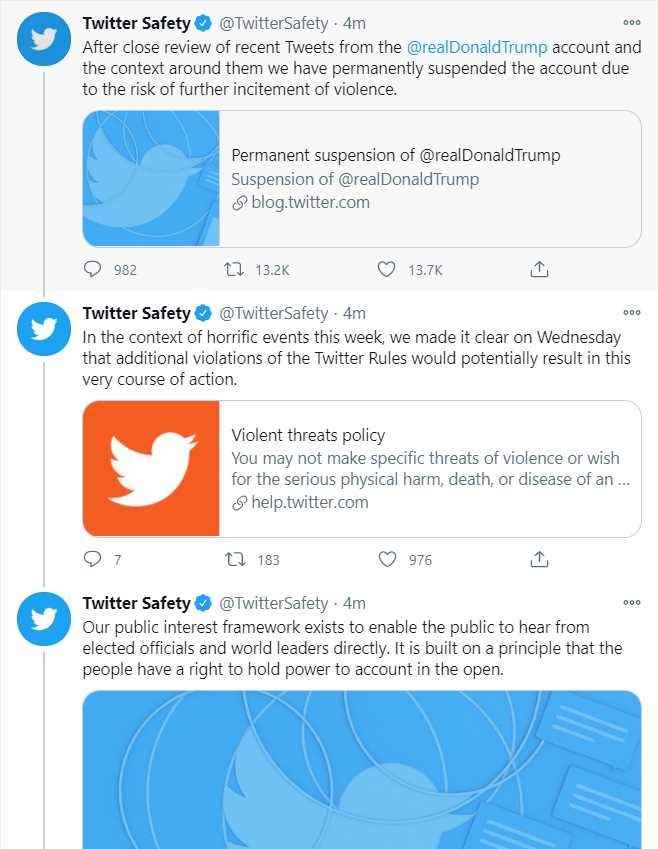Reply to the permanent suspension tweet
The height and width of the screenshot is (849, 658).
(93, 269)
